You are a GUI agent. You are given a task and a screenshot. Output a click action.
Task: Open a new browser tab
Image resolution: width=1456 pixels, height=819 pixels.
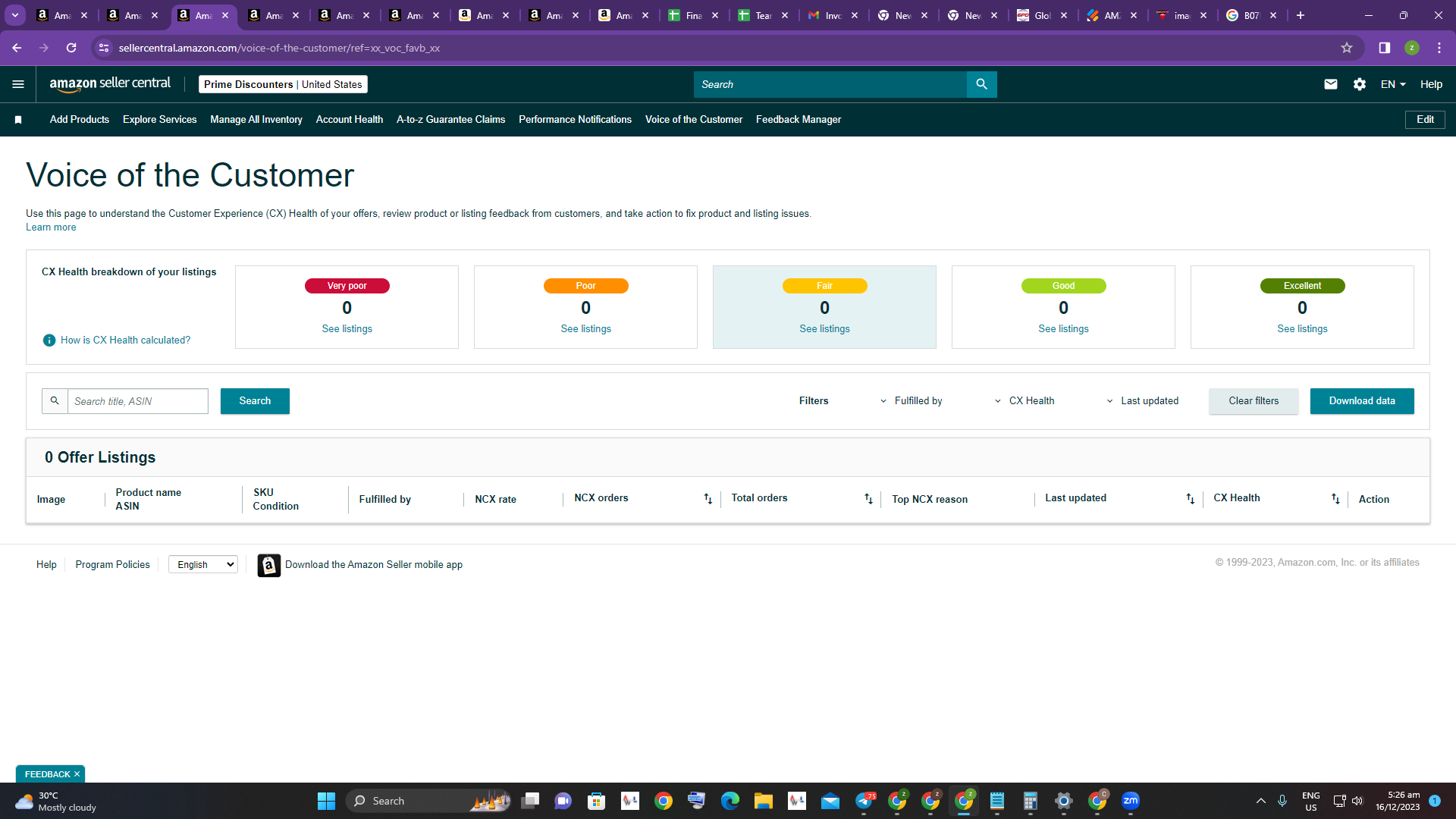[x=1301, y=15]
